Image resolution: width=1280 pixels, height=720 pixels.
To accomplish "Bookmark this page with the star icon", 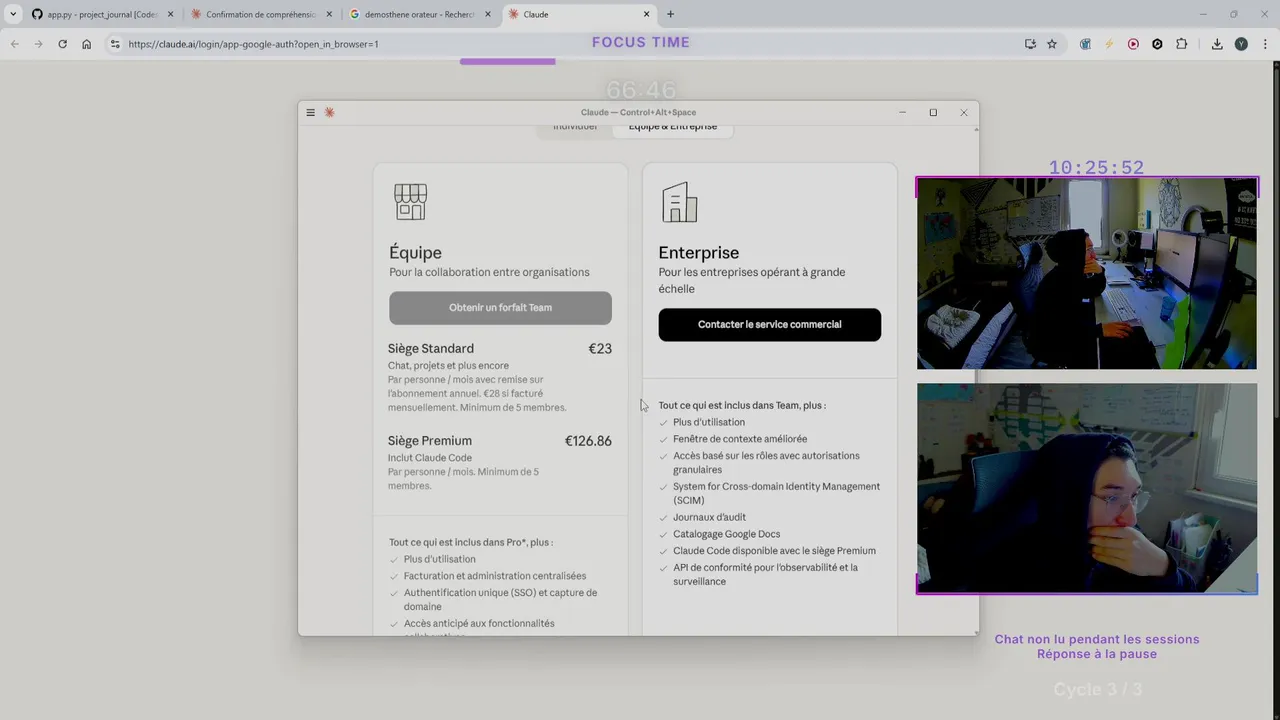I will click(1052, 44).
